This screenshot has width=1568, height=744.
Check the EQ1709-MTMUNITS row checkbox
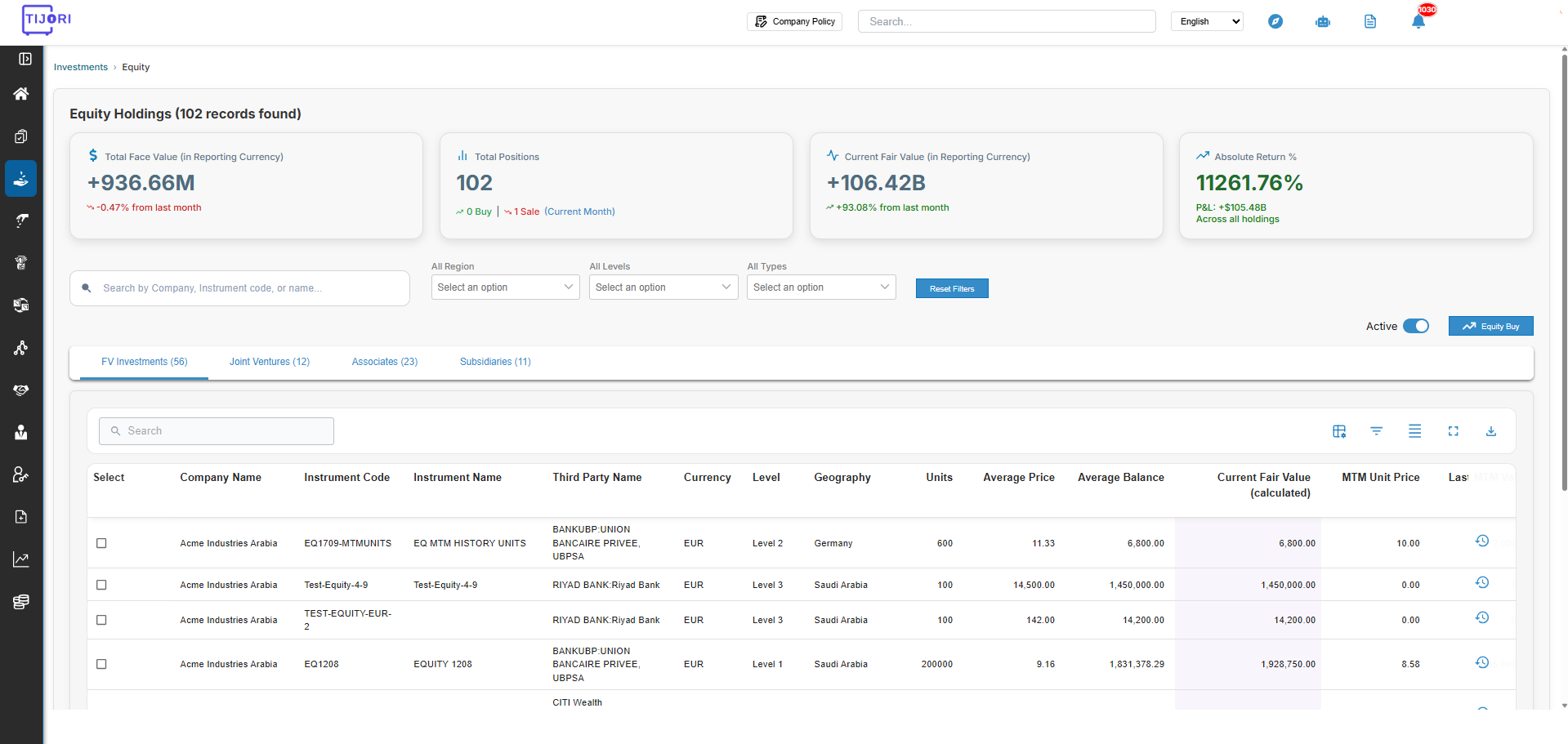tap(101, 543)
